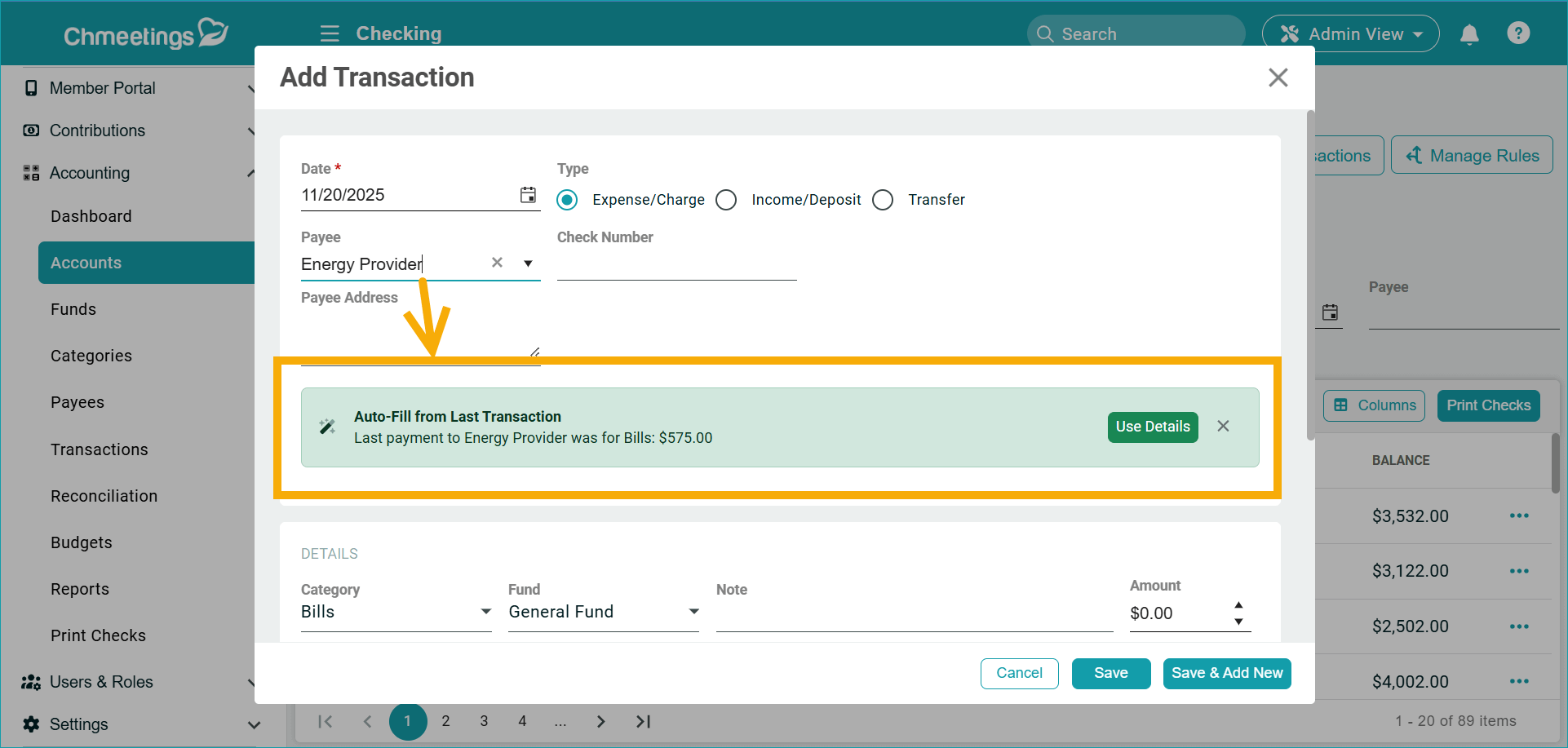Go to page 2 of the transactions list

[x=445, y=721]
